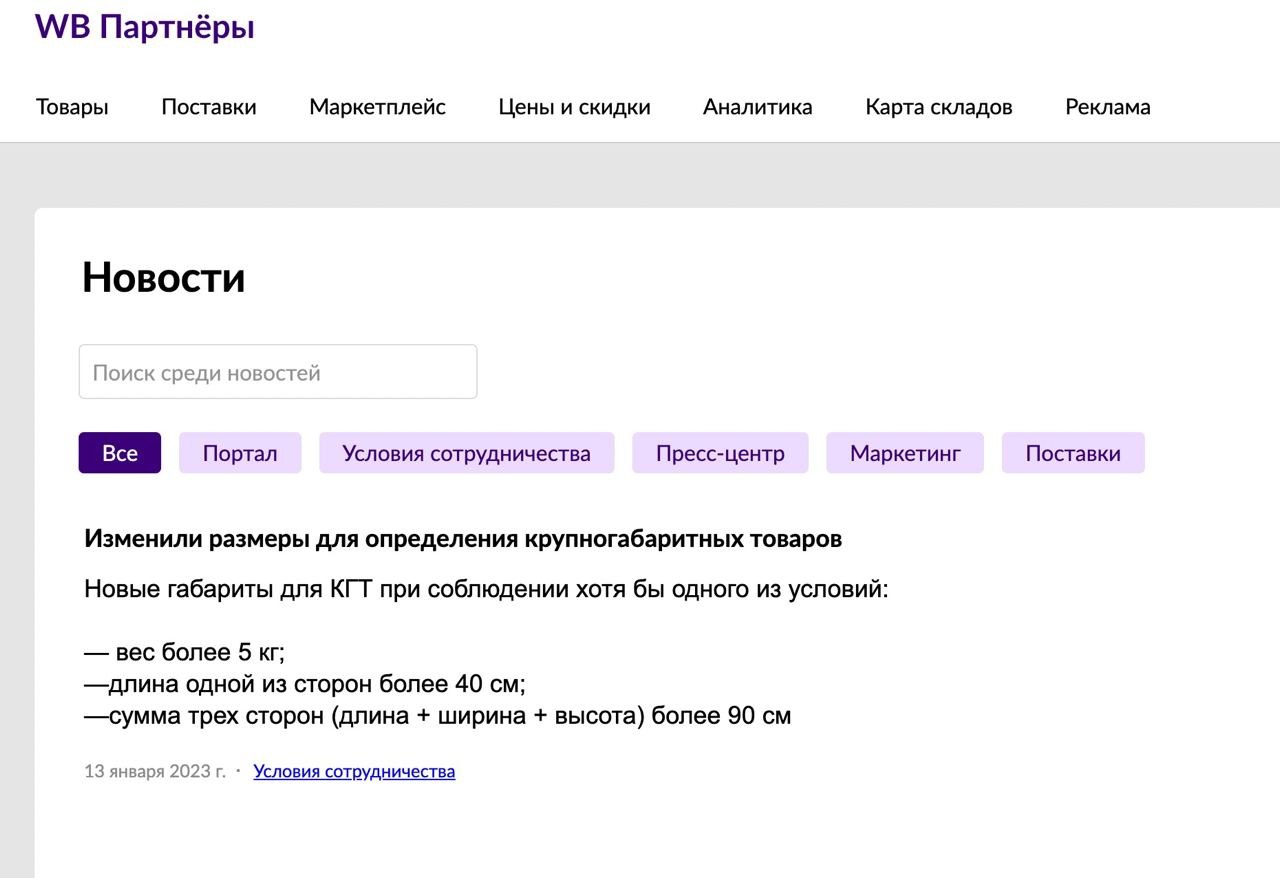
Task: Open the Реклама menu item
Action: [x=1107, y=107]
